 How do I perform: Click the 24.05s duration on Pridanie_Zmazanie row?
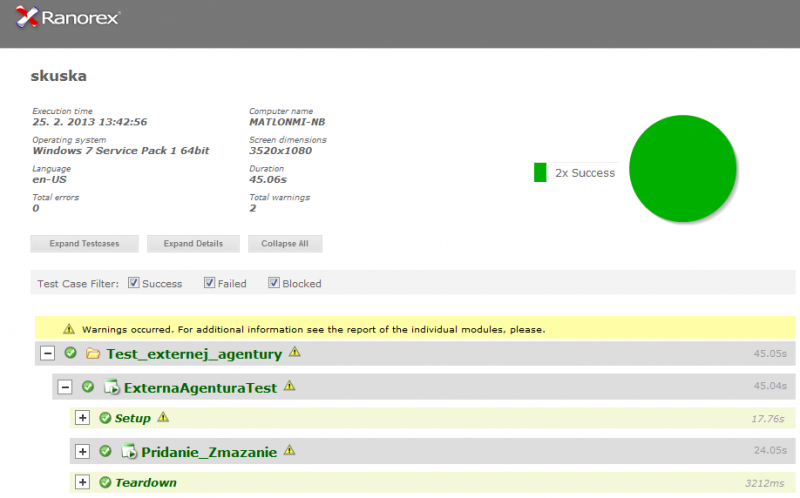[x=770, y=450]
